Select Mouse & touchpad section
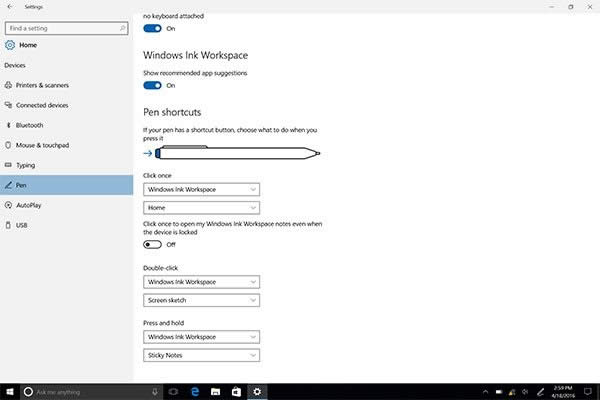Screen dimensions: 600x400 (44, 145)
